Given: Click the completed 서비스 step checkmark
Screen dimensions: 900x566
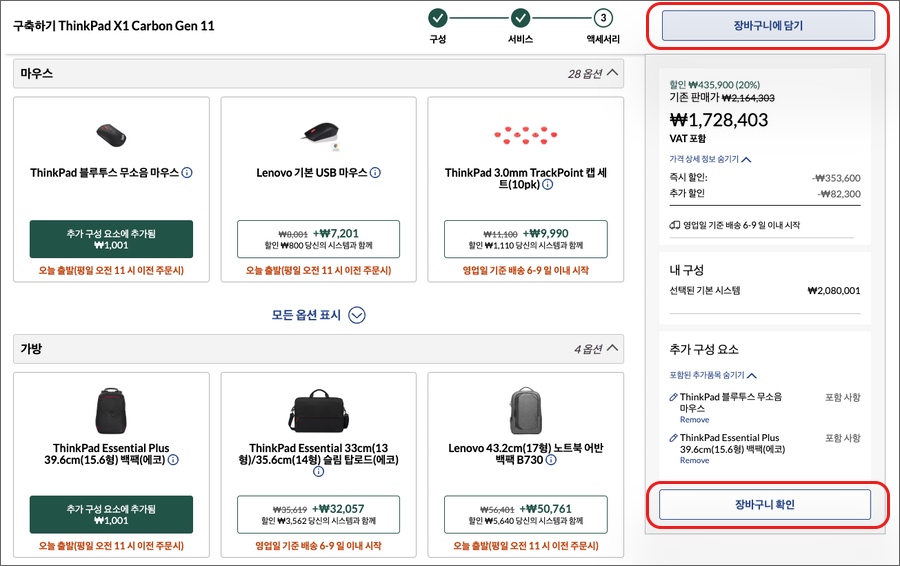Looking at the screenshot, I should [x=521, y=18].
